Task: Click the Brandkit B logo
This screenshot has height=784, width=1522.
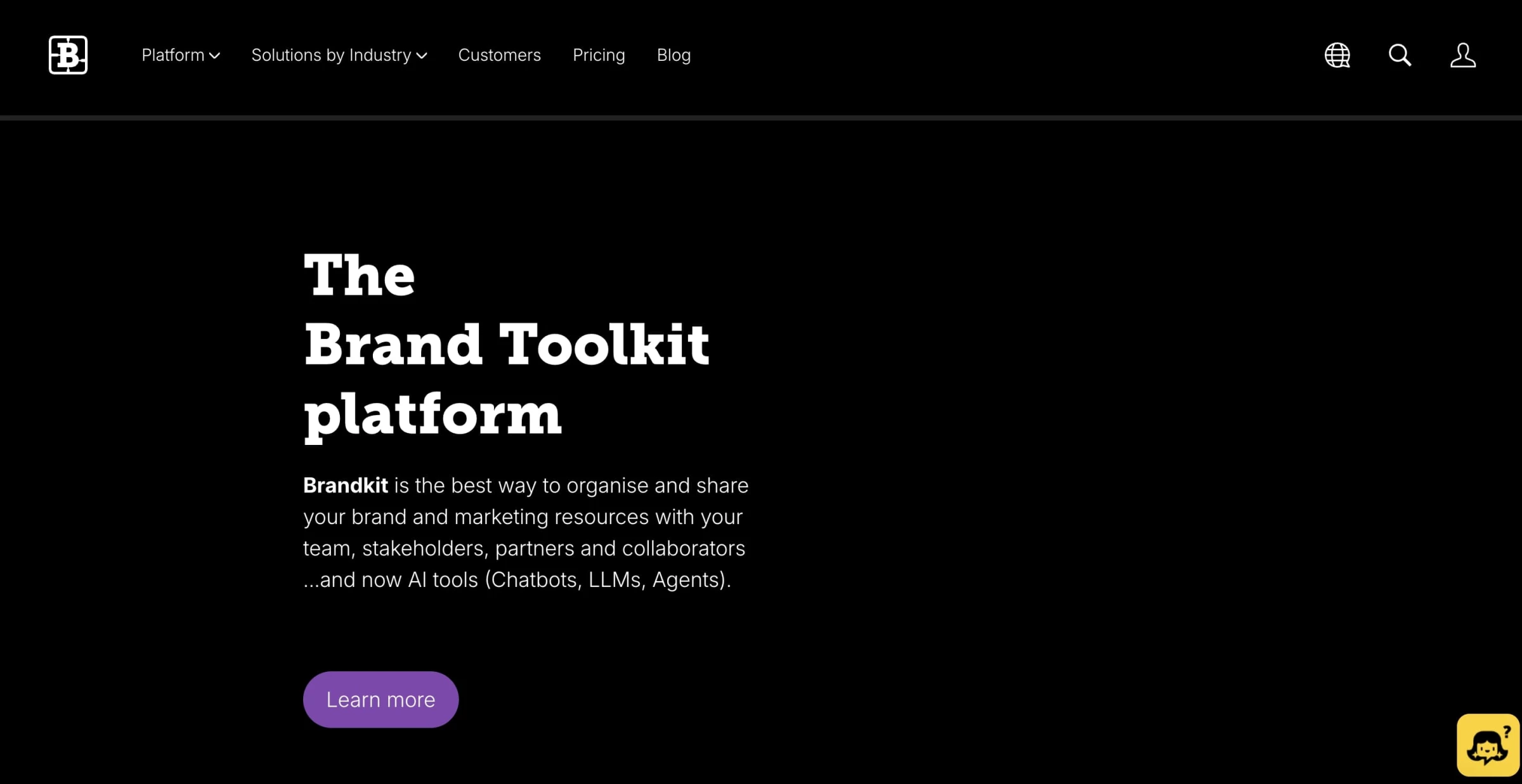Action: pyautogui.click(x=68, y=55)
